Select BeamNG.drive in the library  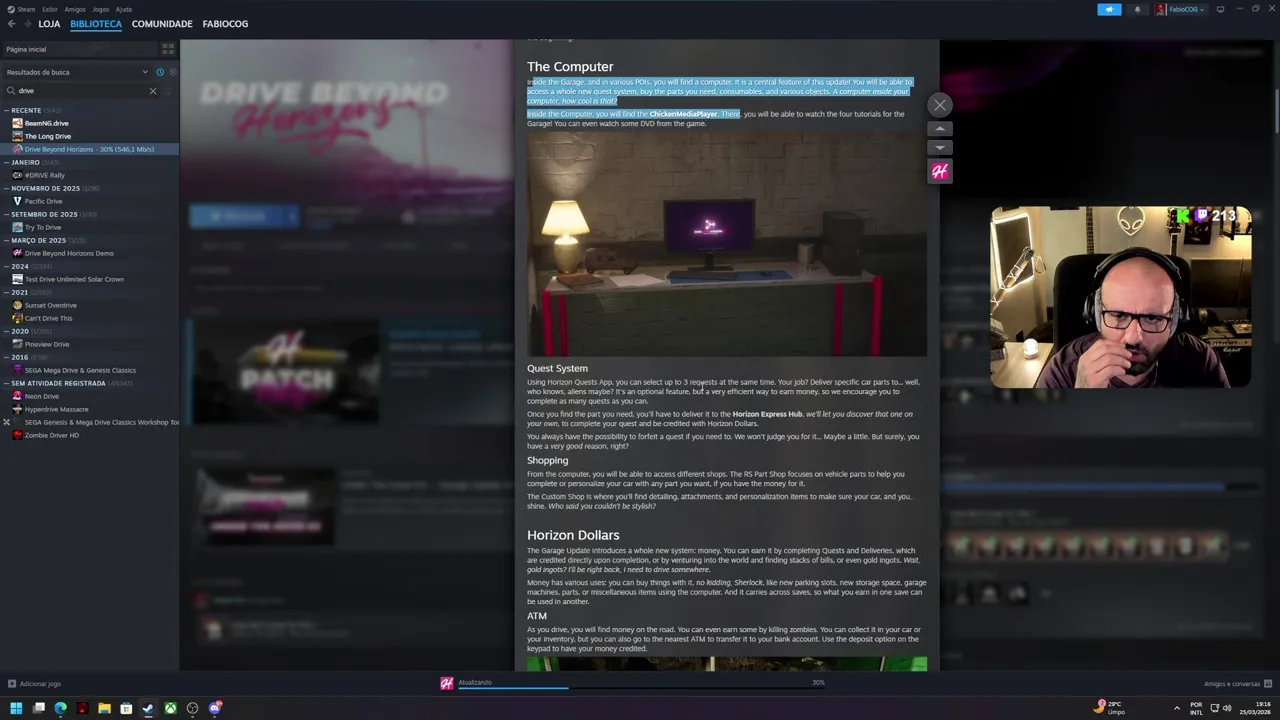[x=46, y=123]
